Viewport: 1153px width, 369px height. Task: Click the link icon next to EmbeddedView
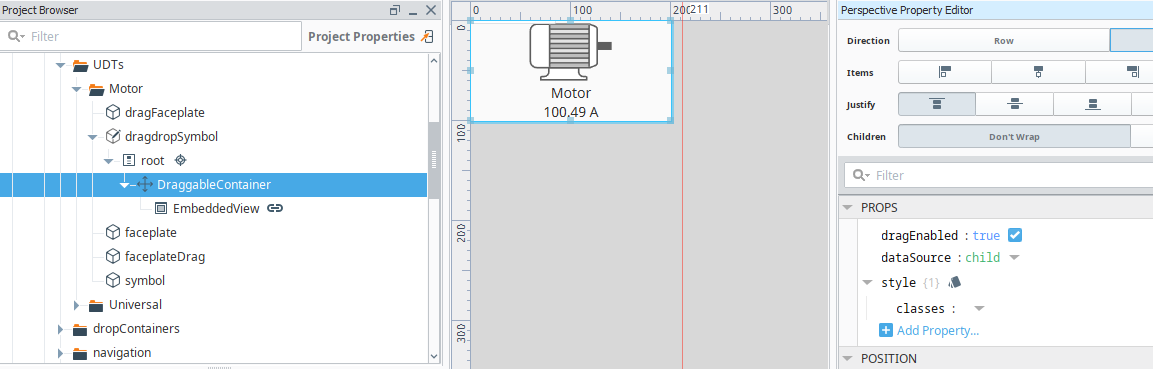275,209
